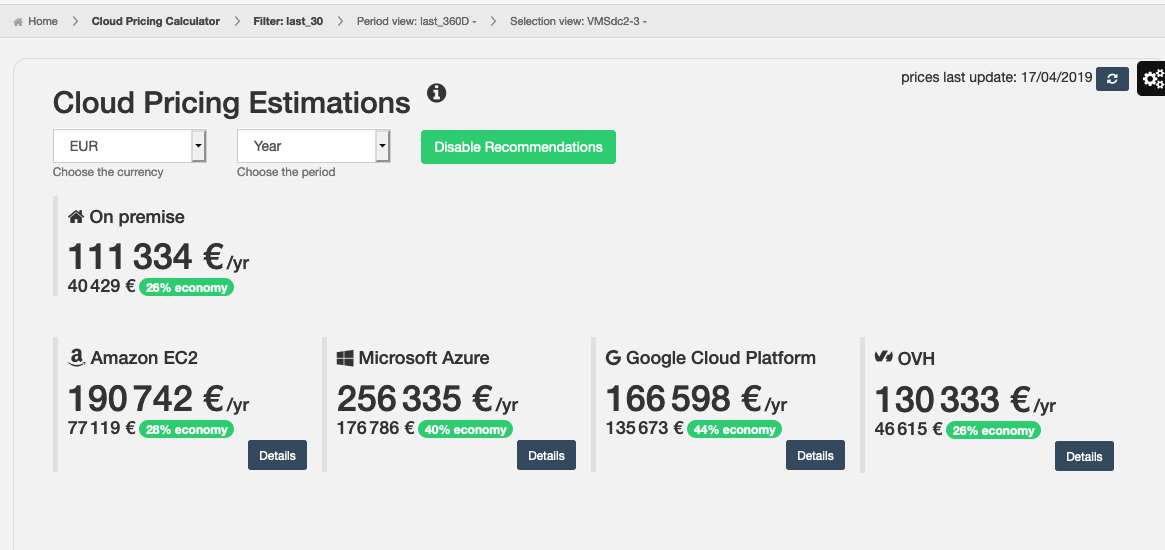The image size is (1165, 550).
Task: Open Details for Microsoft Azure
Action: tap(546, 456)
